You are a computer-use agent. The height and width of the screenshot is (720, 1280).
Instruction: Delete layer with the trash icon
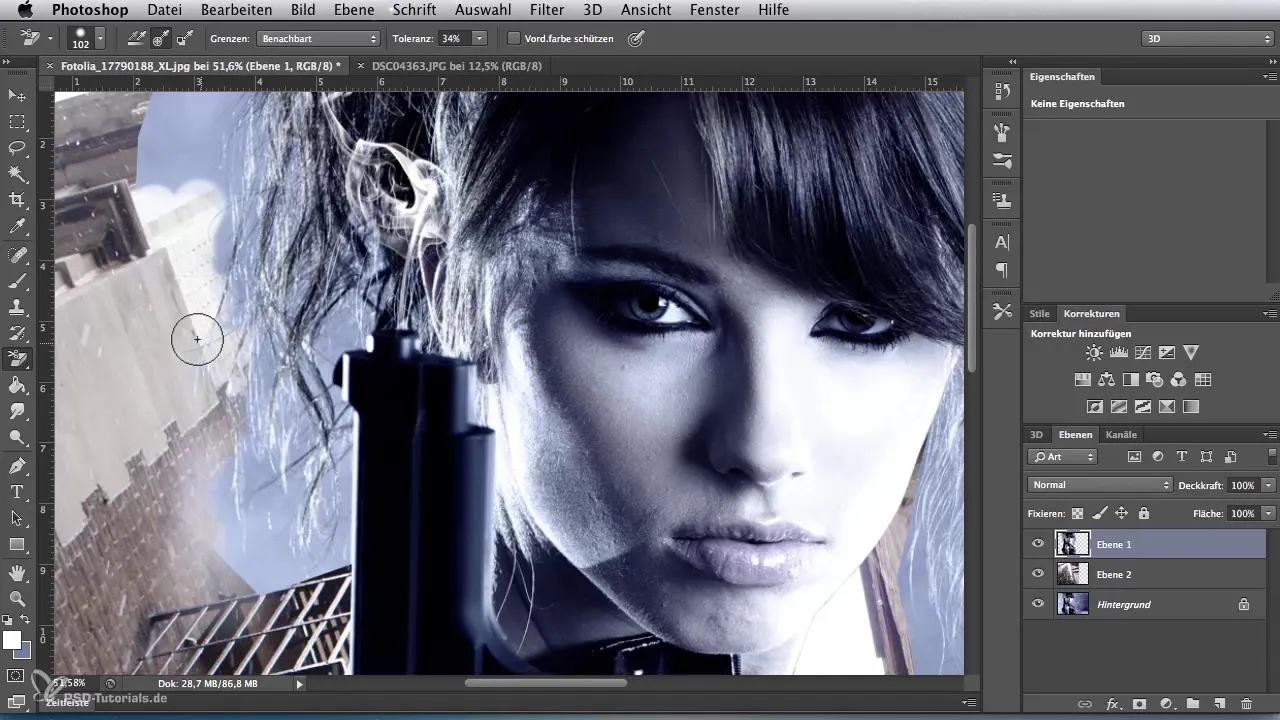point(1246,704)
